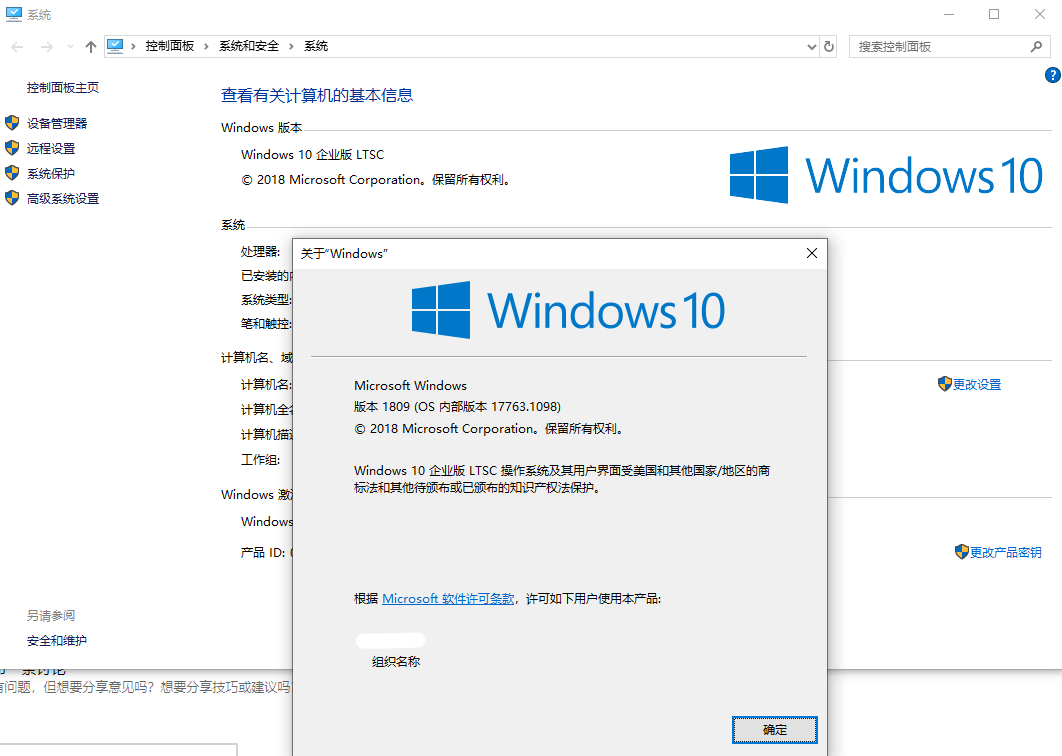The height and width of the screenshot is (756, 1062).
Task: Maximize the 系统 window
Action: (994, 14)
